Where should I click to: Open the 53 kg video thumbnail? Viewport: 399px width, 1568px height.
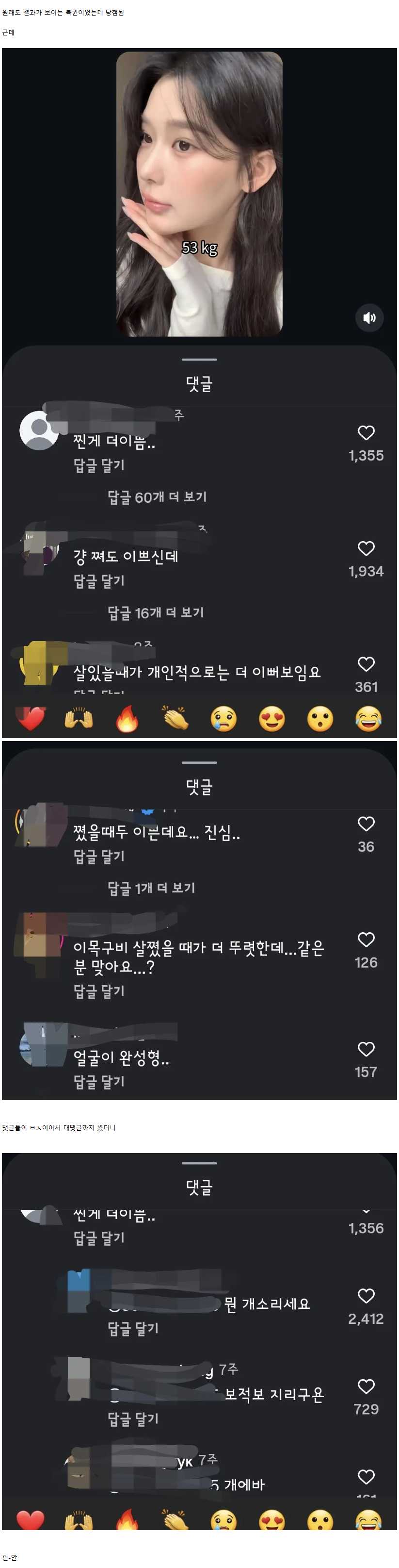(200, 194)
